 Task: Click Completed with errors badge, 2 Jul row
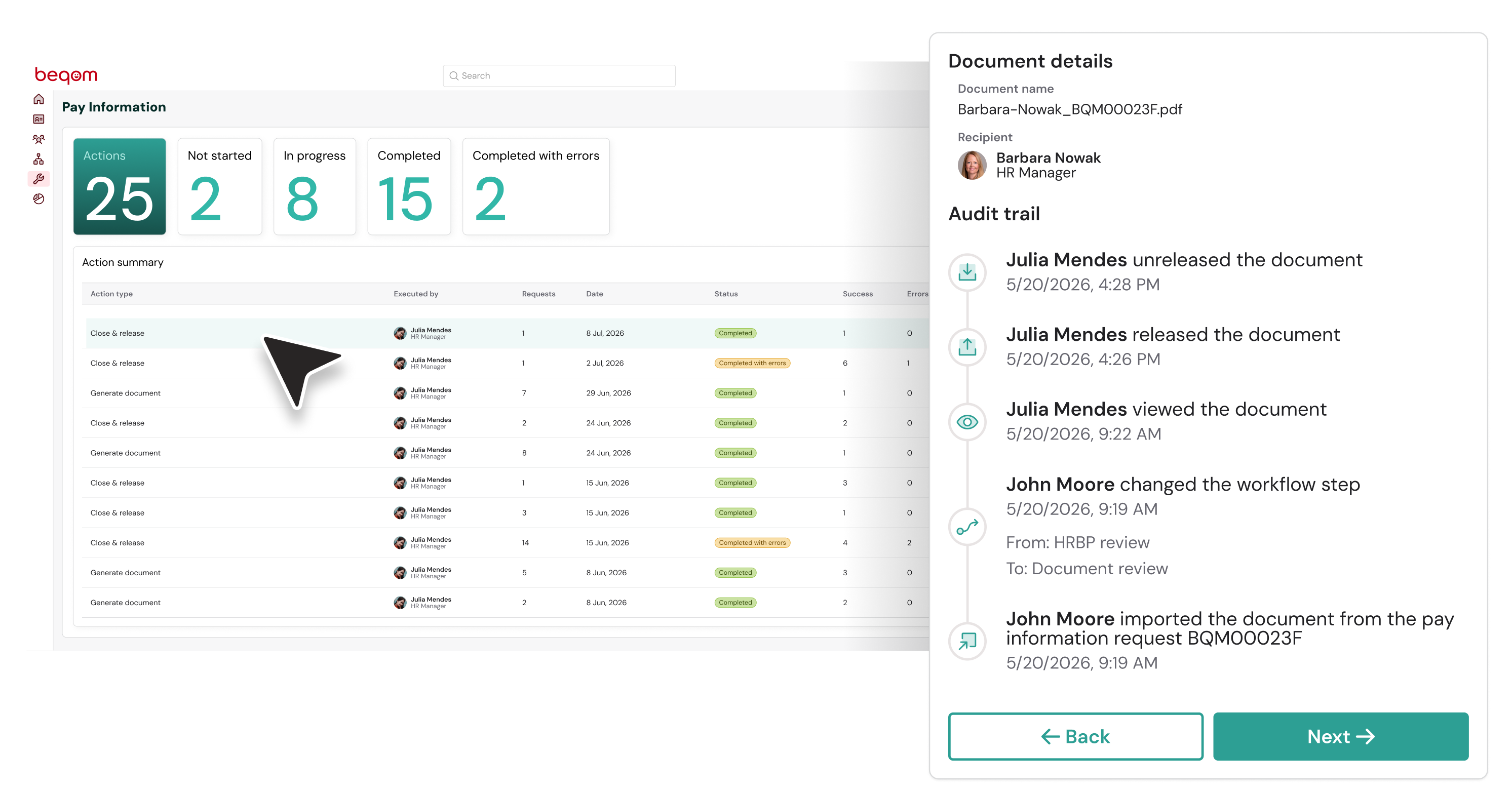click(752, 363)
